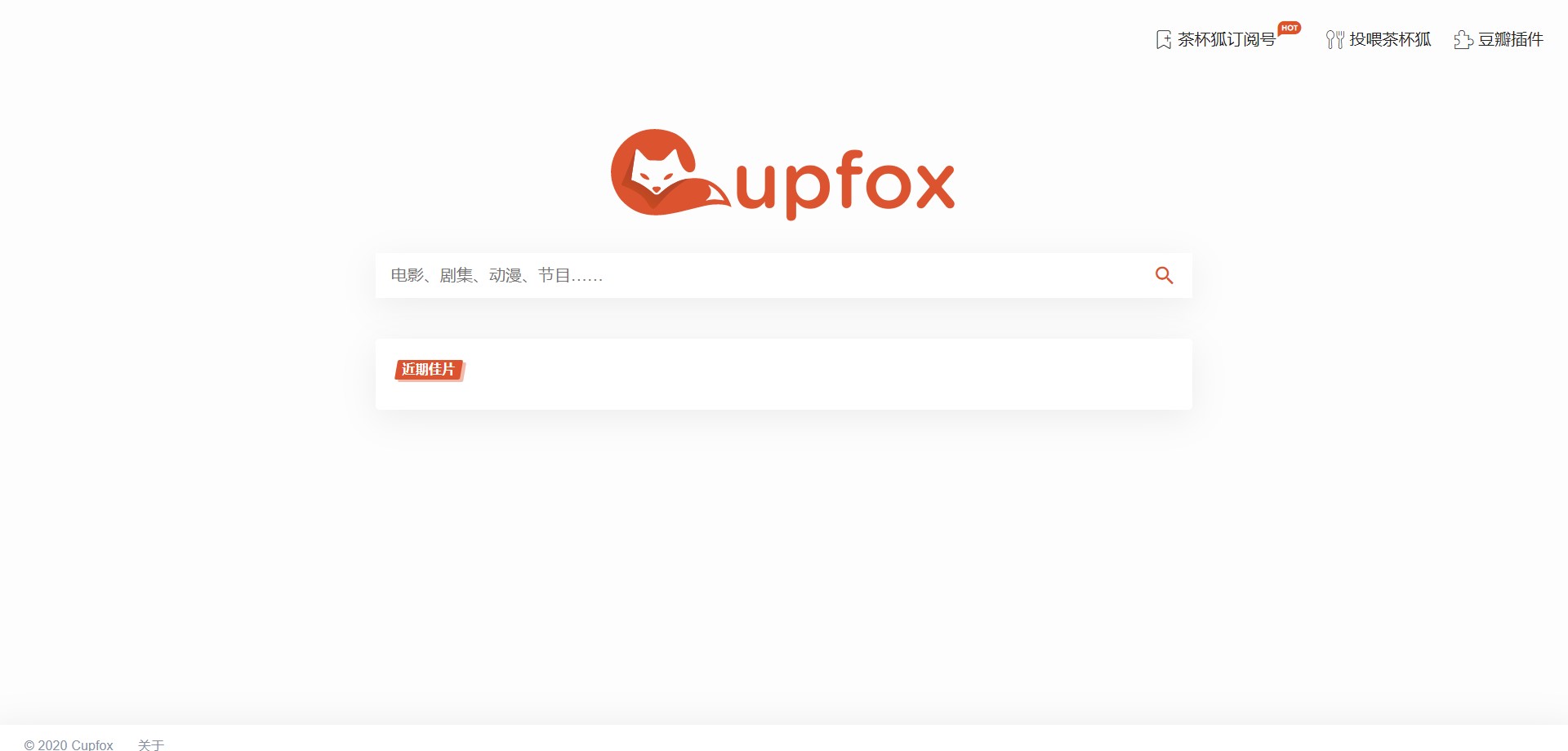Click the magnifier search icon
The height and width of the screenshot is (751, 1568).
click(1164, 276)
